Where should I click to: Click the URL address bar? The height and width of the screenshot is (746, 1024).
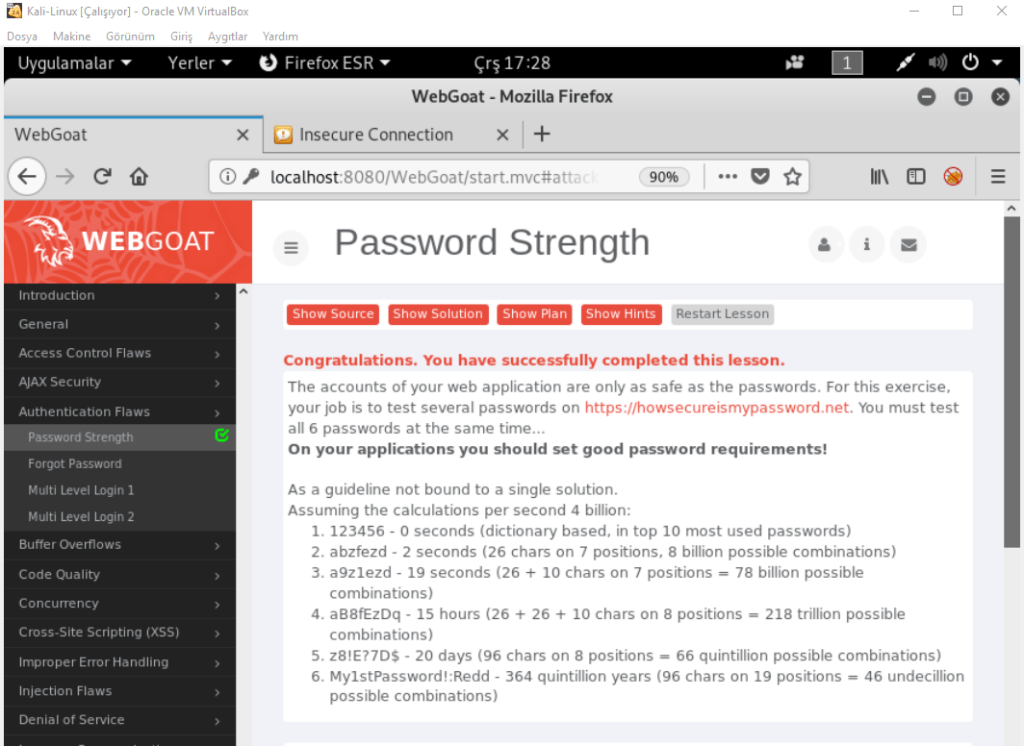point(430,177)
